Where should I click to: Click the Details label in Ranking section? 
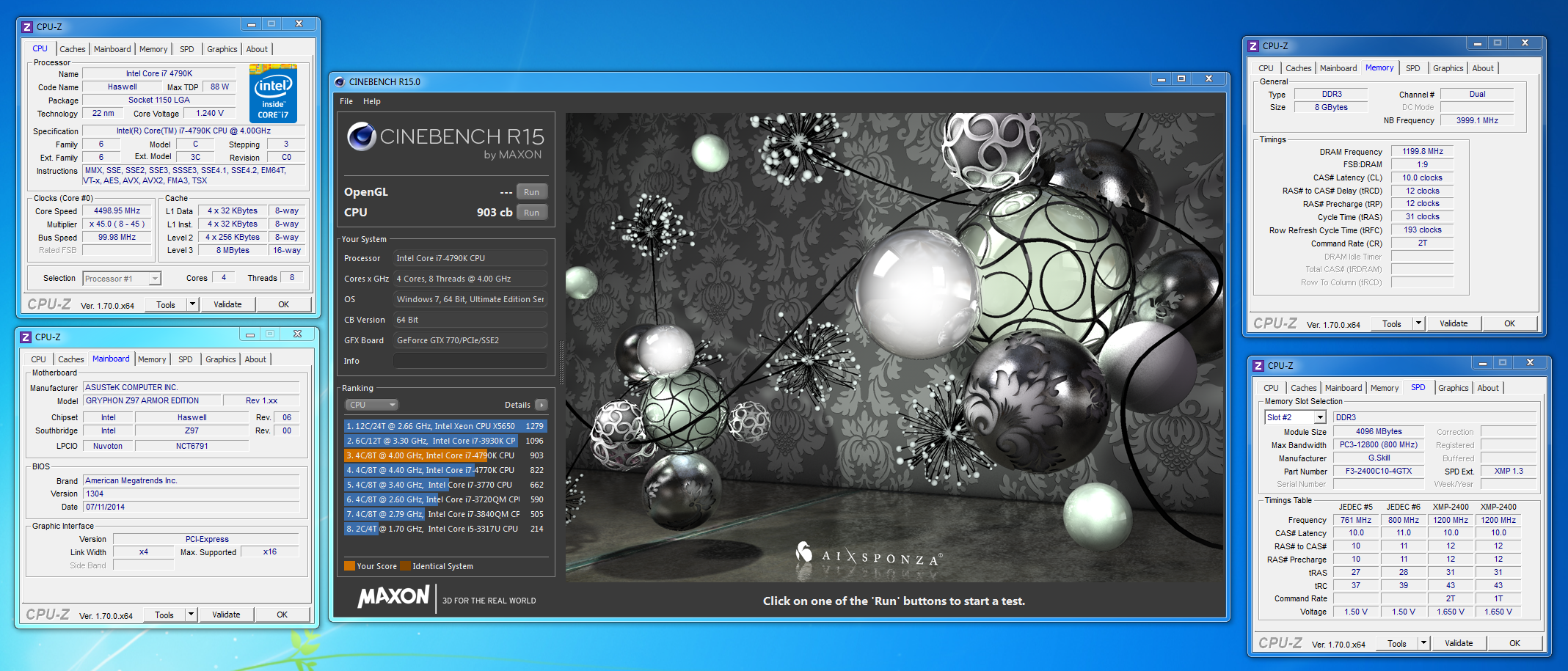pyautogui.click(x=517, y=405)
